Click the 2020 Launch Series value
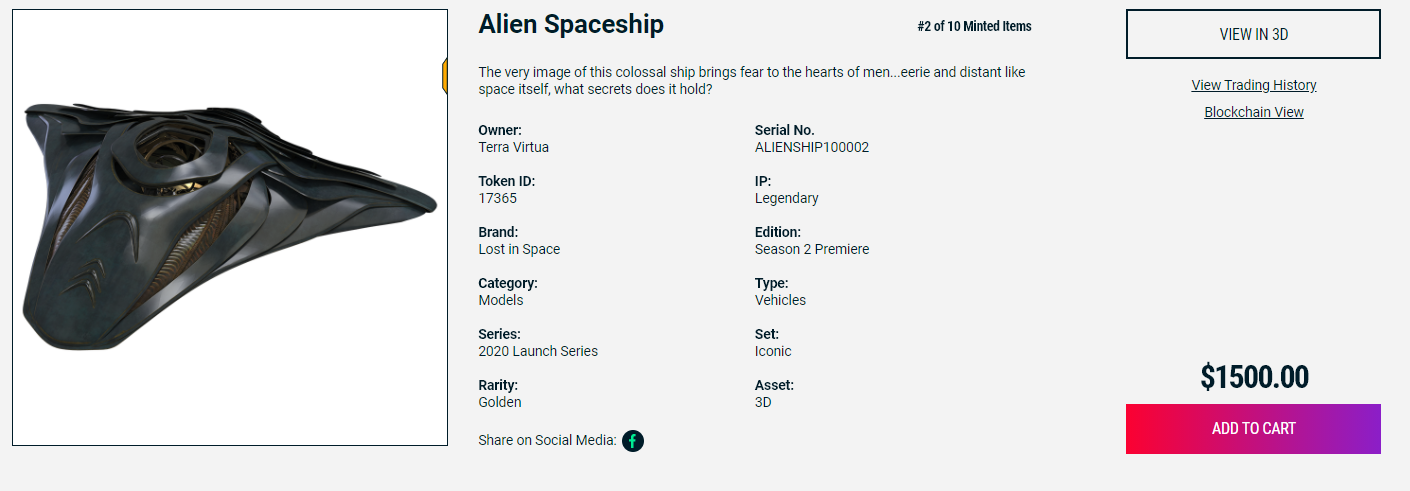 (x=538, y=351)
